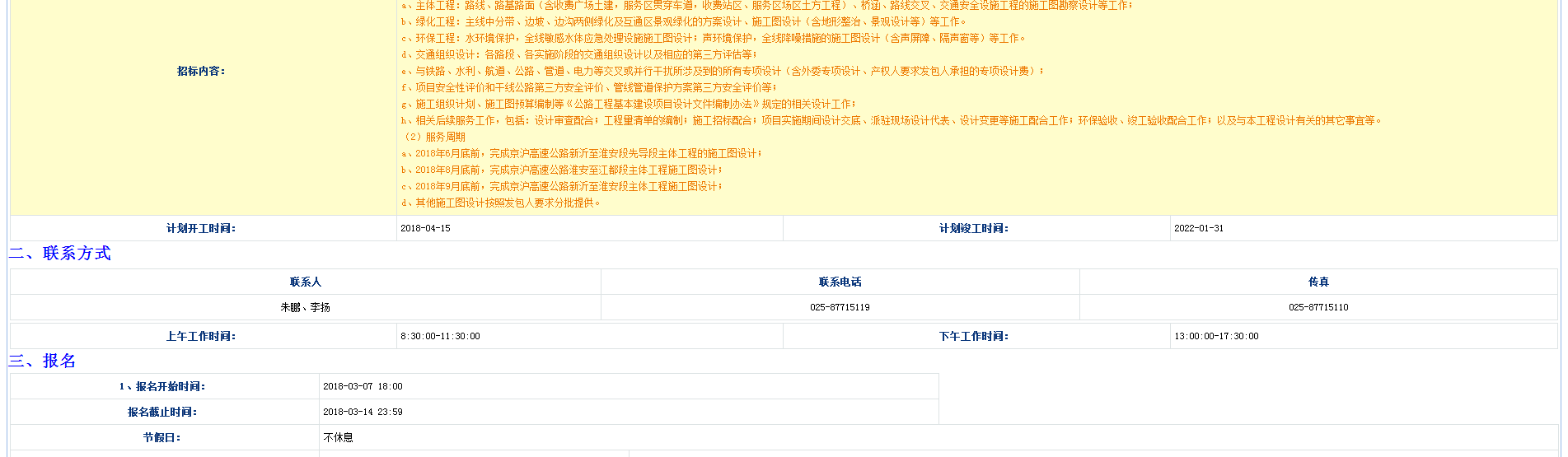Click the planned start date 2018-04-15
1568x457 pixels.
[x=425, y=229]
